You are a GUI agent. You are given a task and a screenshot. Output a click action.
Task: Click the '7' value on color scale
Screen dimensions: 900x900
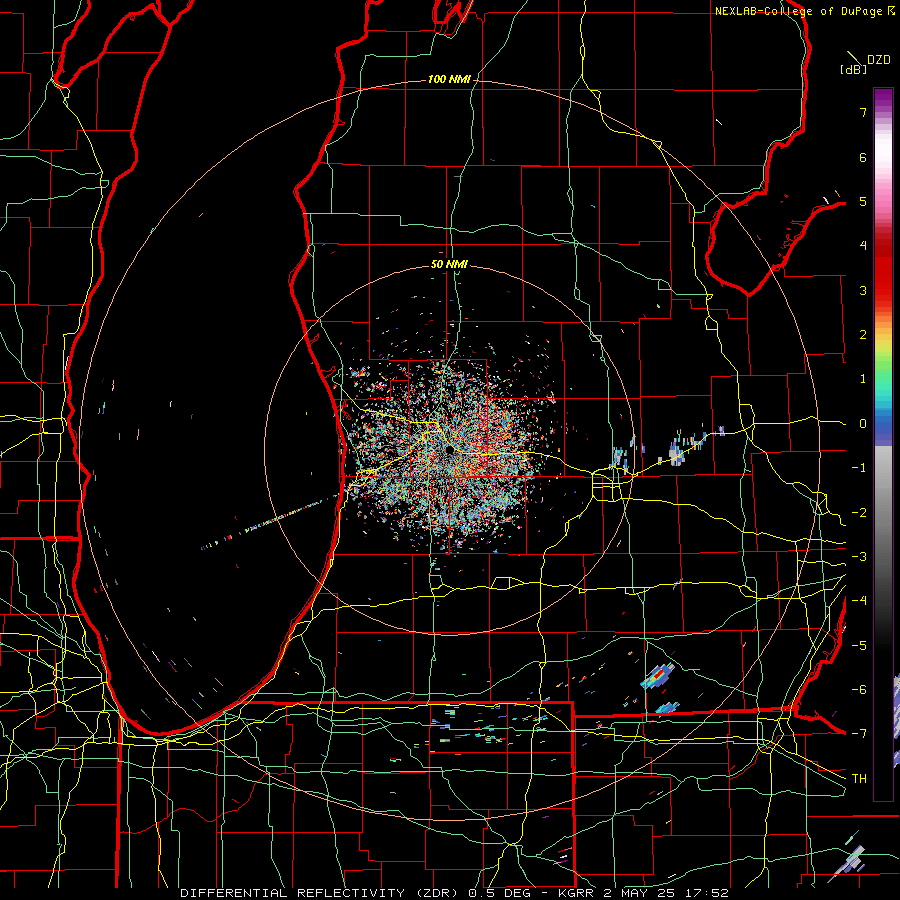point(863,112)
